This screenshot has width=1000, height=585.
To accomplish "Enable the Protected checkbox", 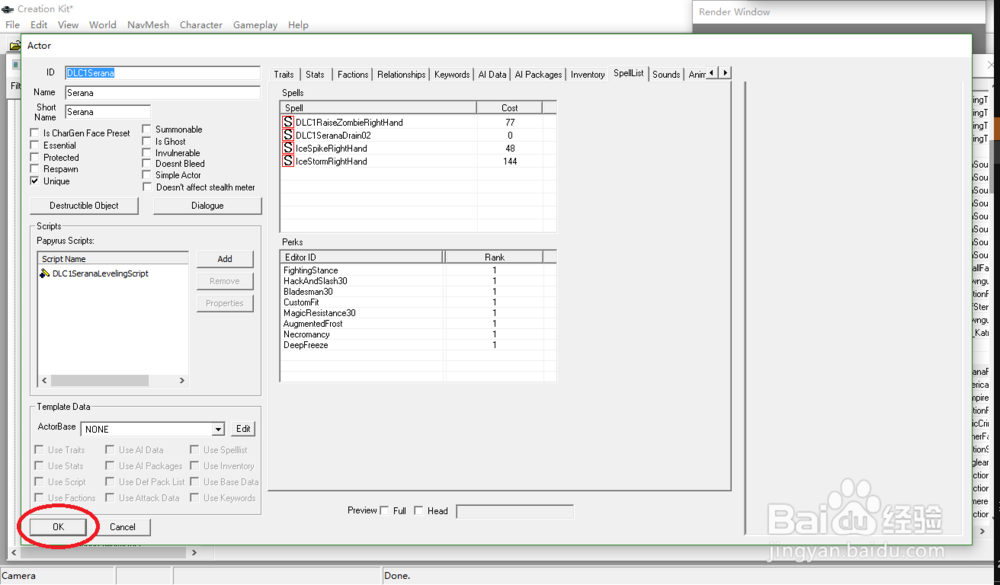I will [34, 157].
